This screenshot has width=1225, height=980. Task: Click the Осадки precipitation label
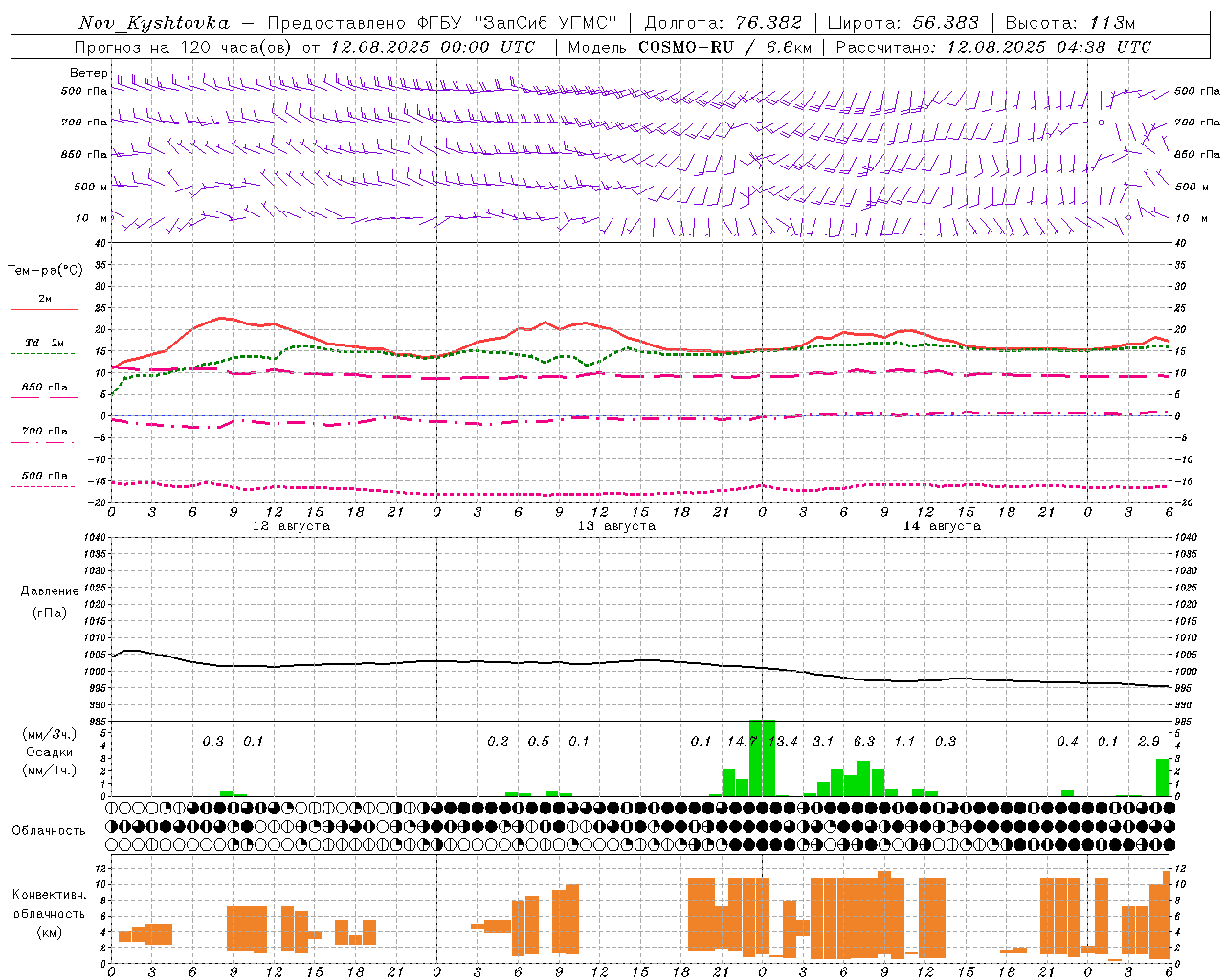coord(49,752)
